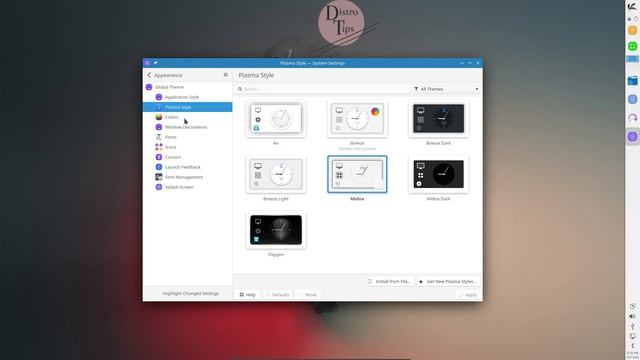Click the Cursors sidebar icon

coord(159,157)
